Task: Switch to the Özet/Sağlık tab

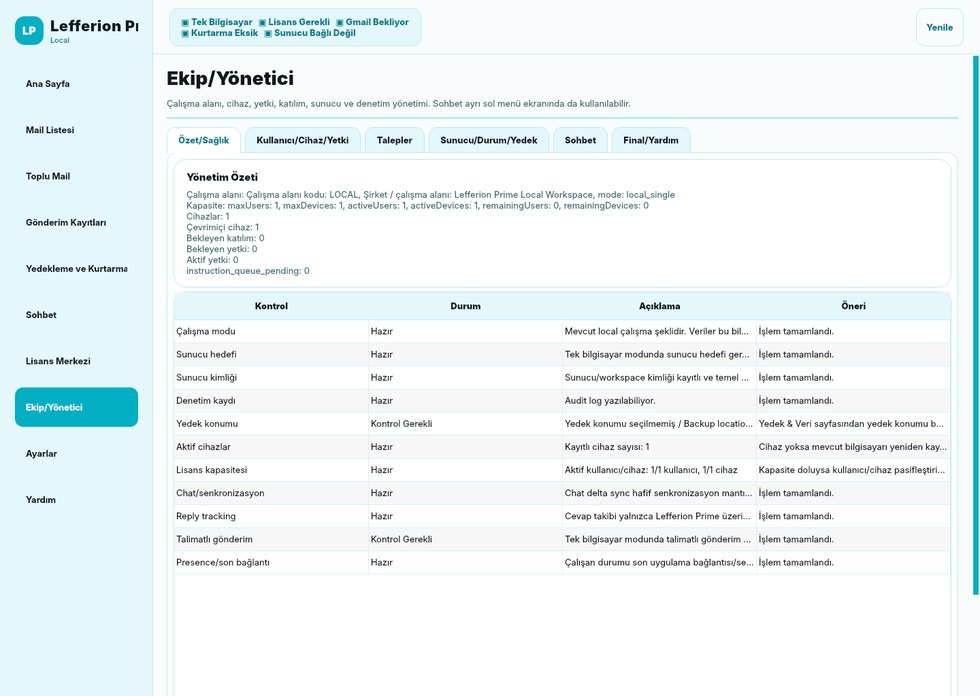Action: [x=204, y=140]
